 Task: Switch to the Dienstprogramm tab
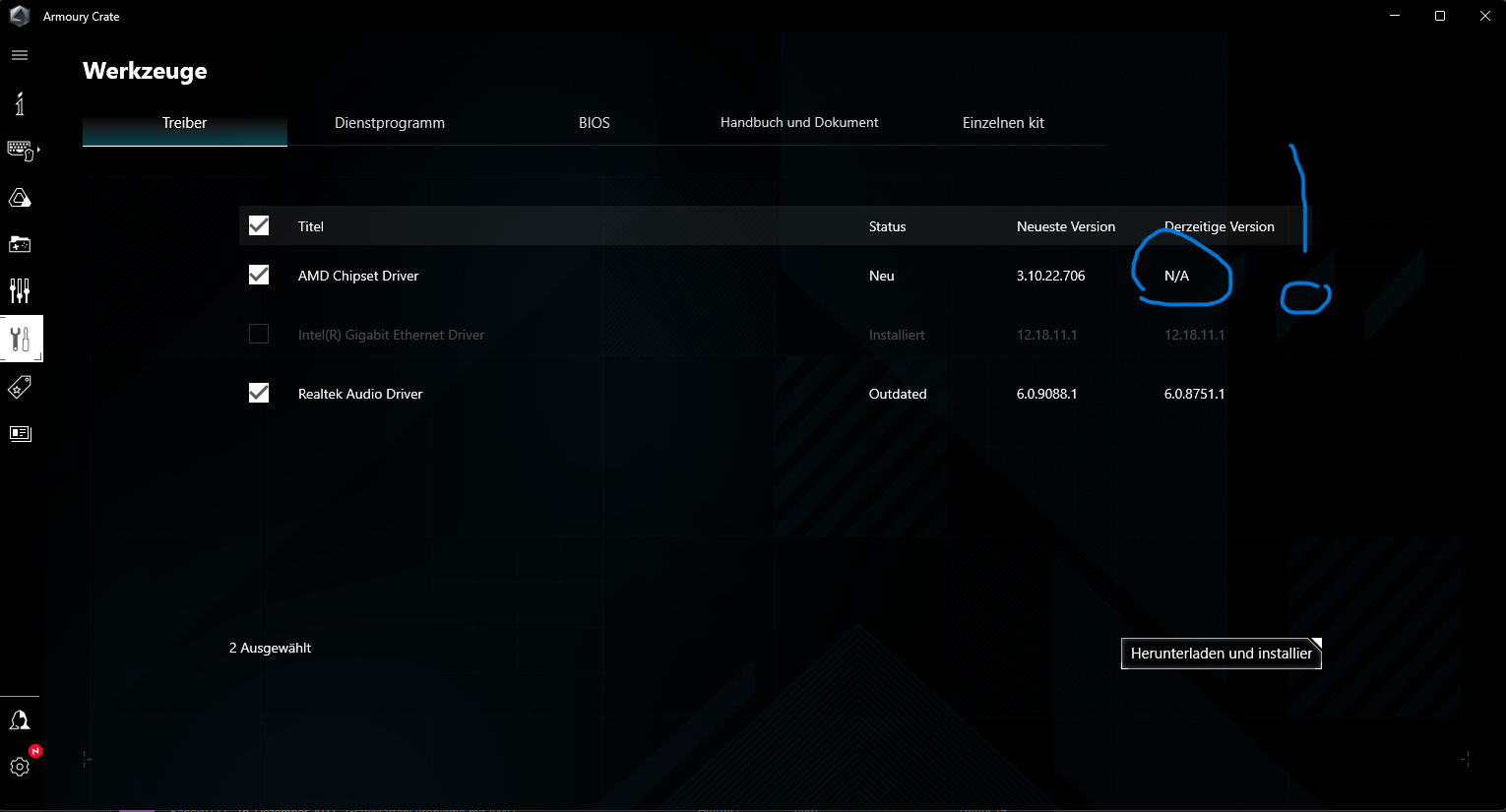(x=390, y=123)
